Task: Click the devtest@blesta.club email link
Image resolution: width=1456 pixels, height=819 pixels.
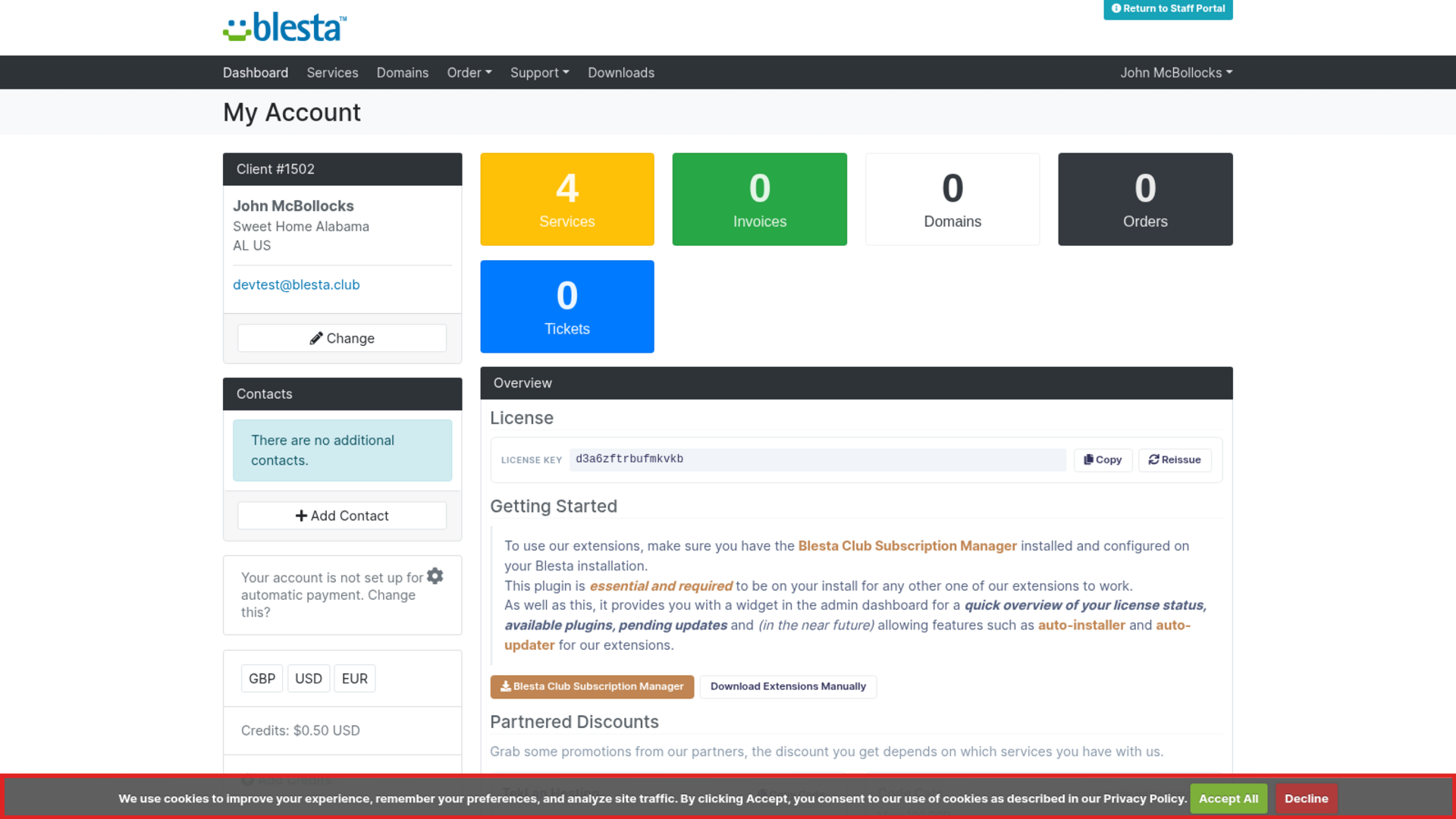Action: pyautogui.click(x=297, y=285)
